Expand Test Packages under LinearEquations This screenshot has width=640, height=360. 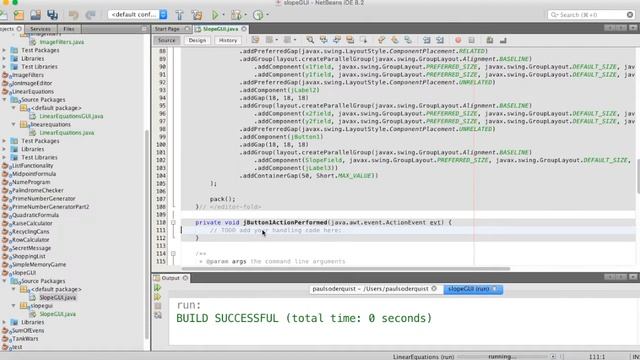[x=4, y=141]
